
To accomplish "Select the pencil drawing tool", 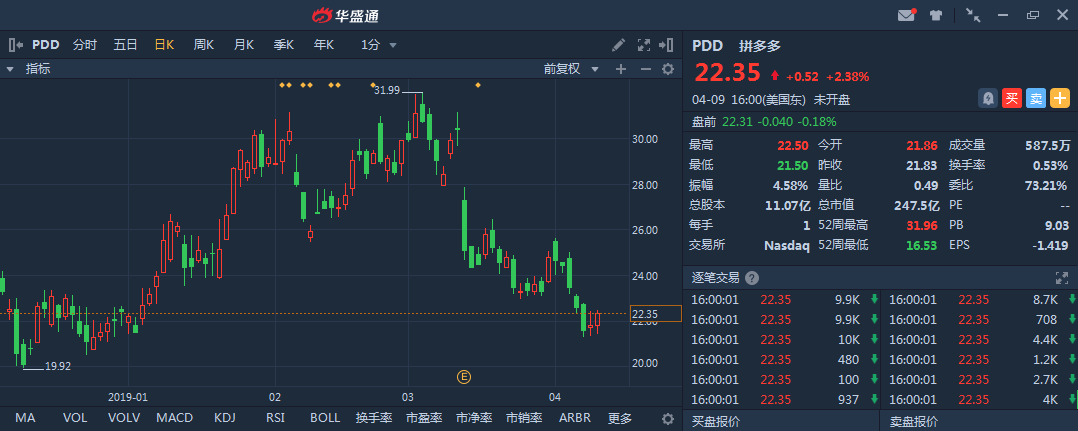I will [619, 45].
